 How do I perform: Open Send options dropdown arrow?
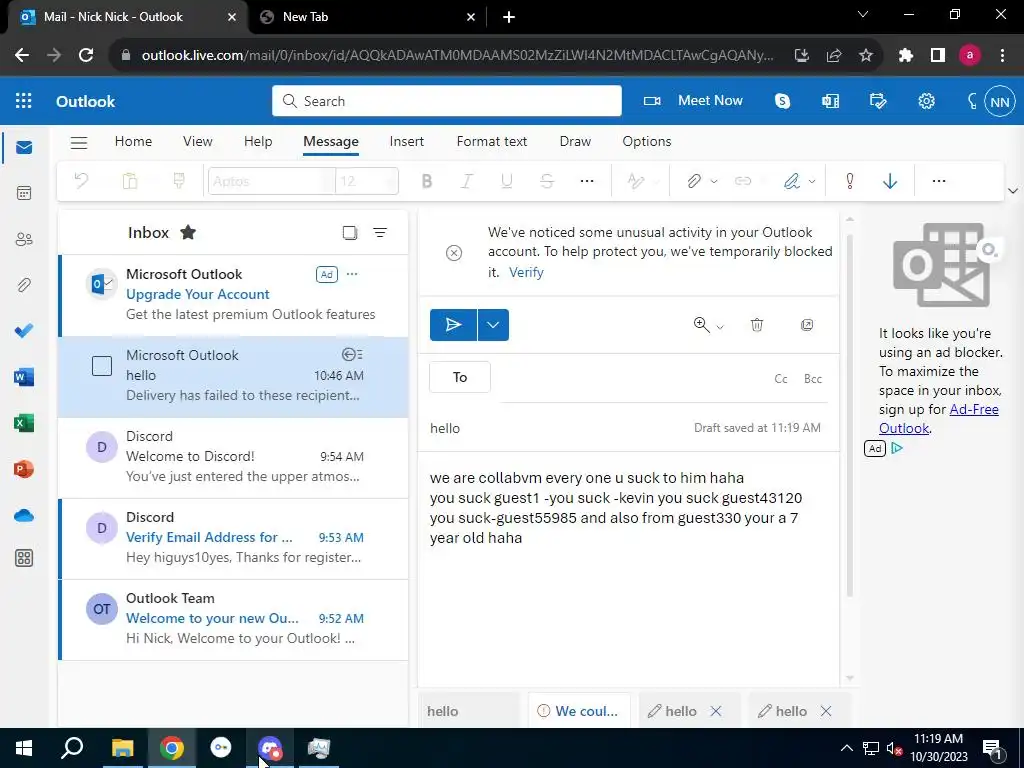493,325
